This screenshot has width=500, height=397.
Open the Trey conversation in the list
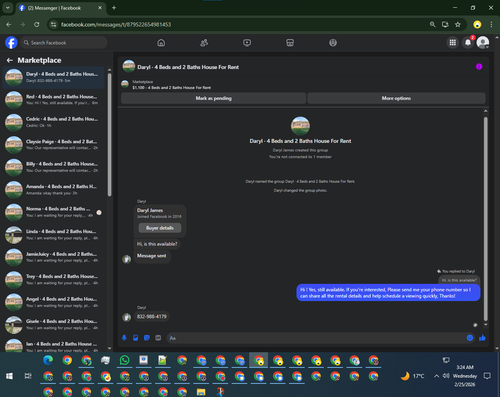[54, 280]
